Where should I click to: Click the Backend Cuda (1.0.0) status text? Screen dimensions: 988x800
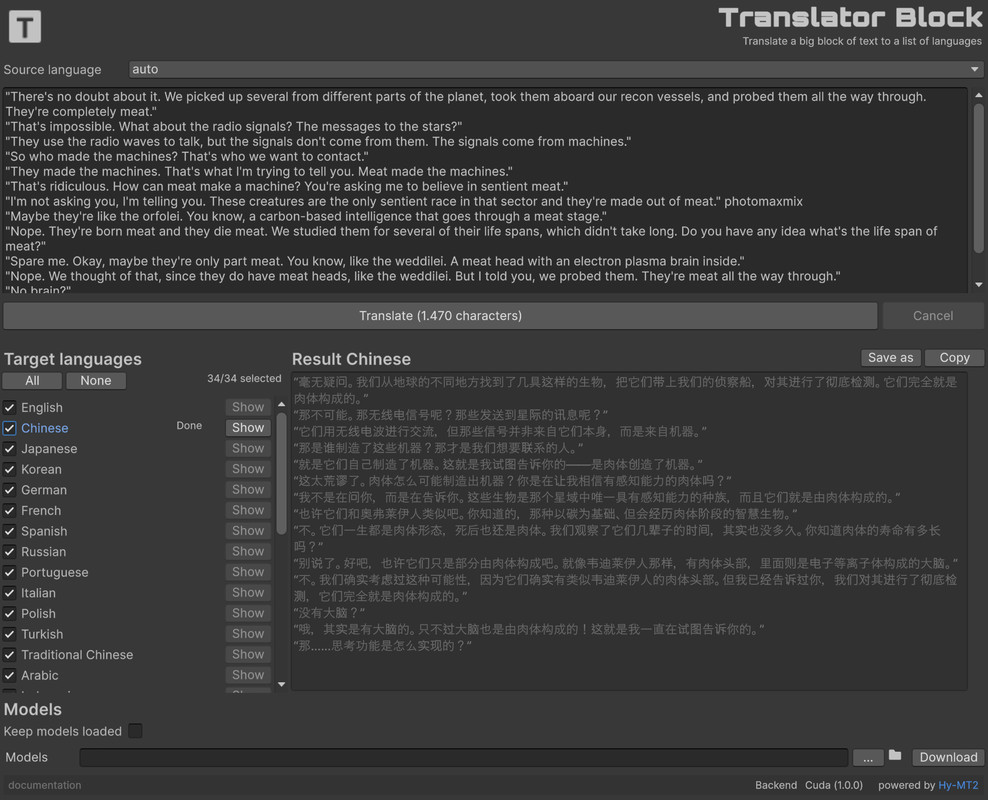[808, 785]
